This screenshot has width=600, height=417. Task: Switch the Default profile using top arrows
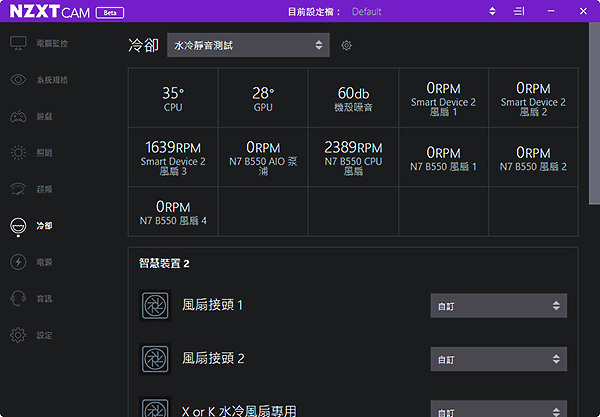click(x=492, y=11)
